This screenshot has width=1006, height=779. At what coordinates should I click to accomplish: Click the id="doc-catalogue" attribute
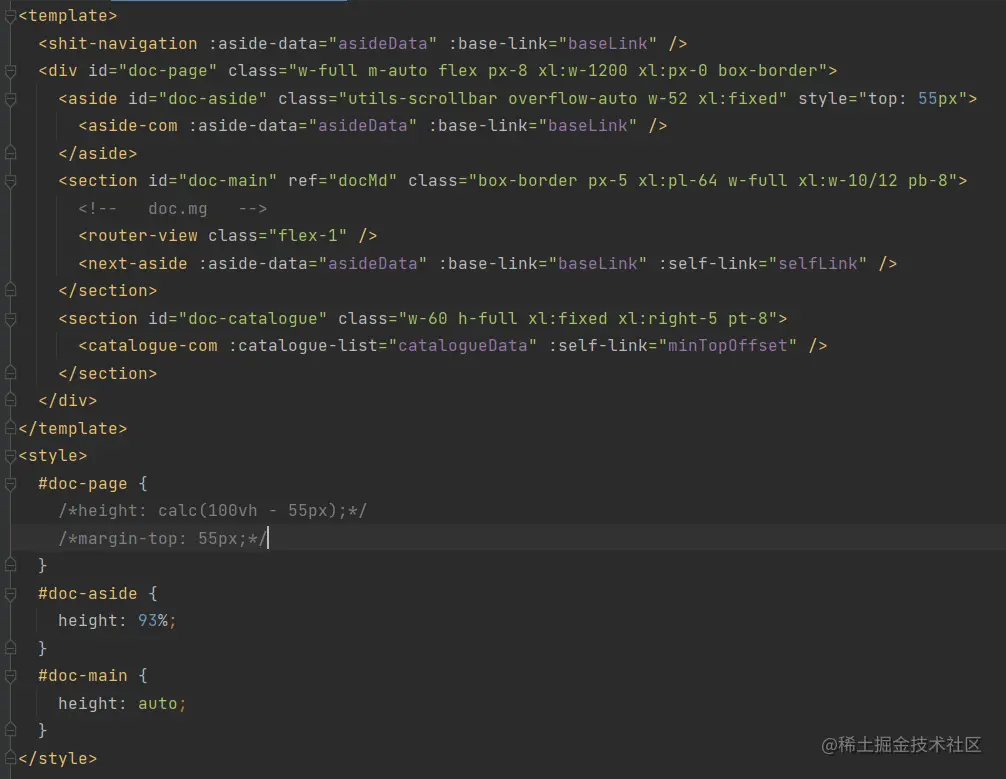click(x=237, y=319)
